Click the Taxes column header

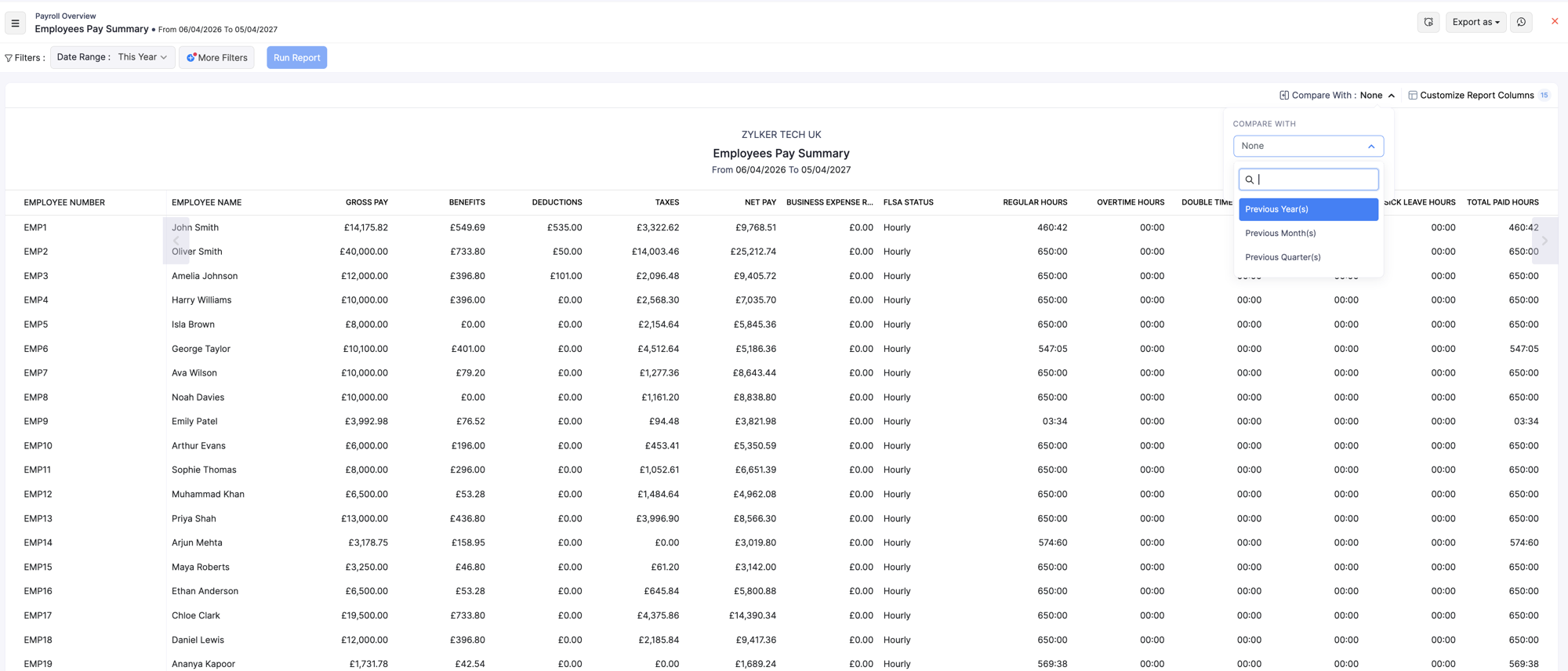(x=667, y=202)
